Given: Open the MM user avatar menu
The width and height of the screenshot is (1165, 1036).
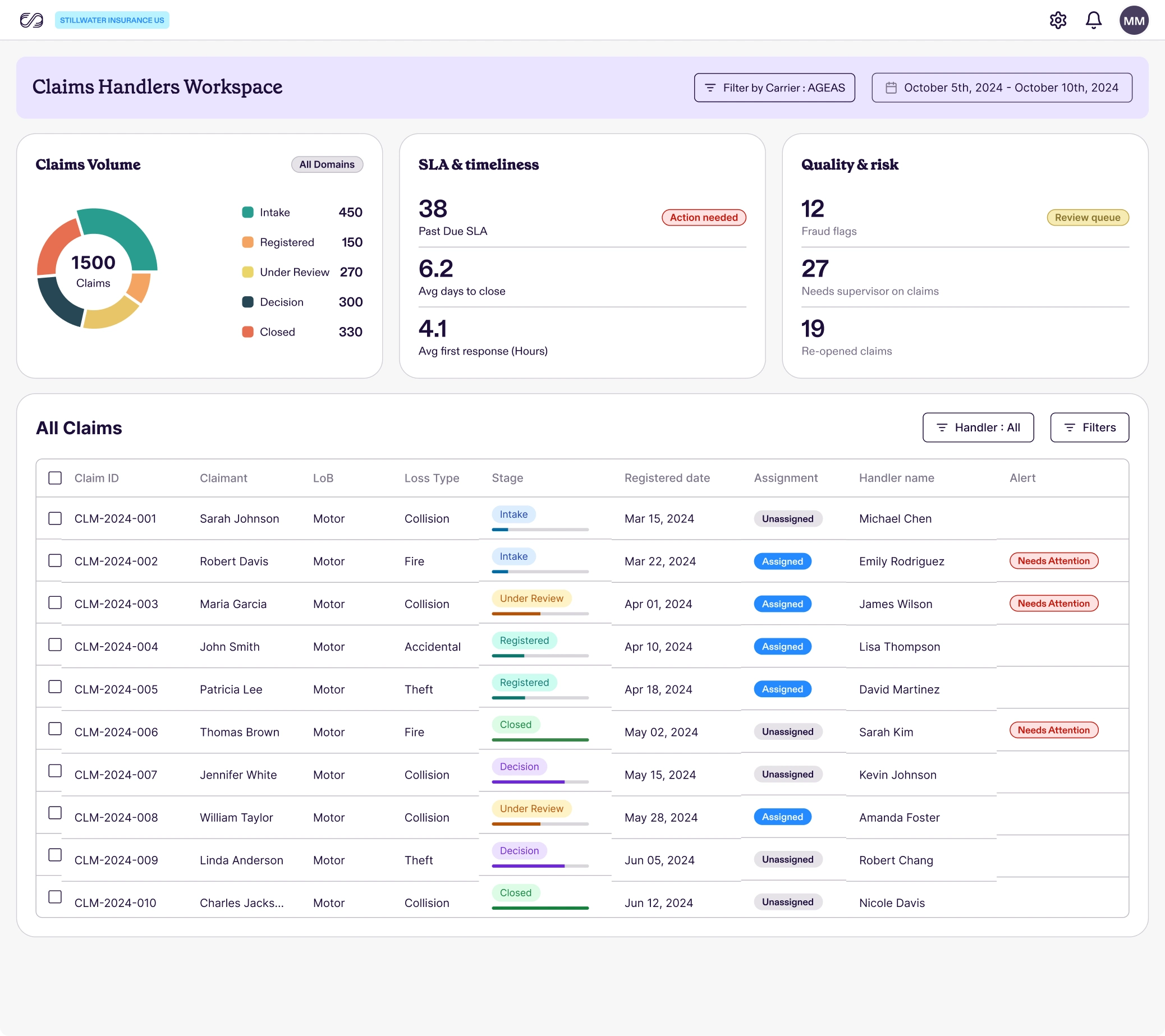Looking at the screenshot, I should (x=1134, y=21).
